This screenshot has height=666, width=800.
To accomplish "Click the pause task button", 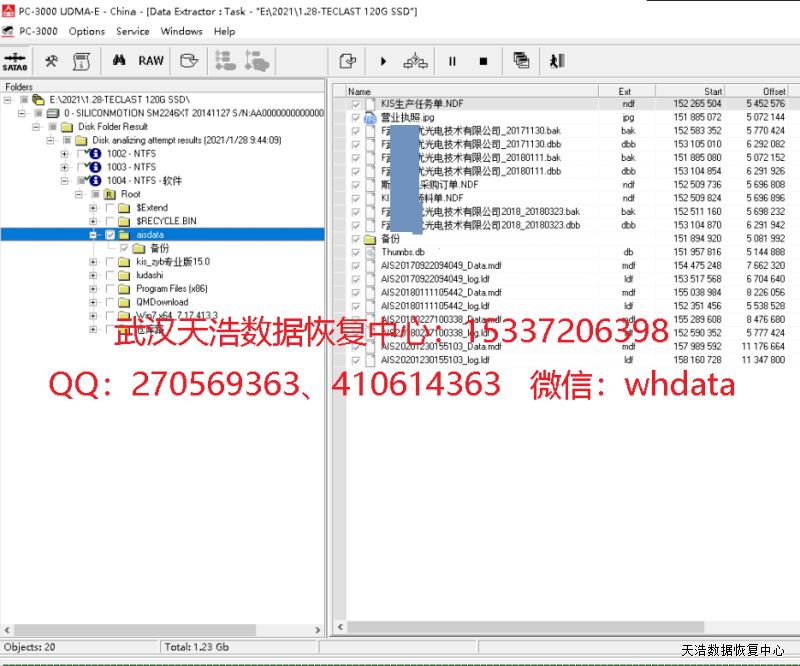I will (x=452, y=61).
